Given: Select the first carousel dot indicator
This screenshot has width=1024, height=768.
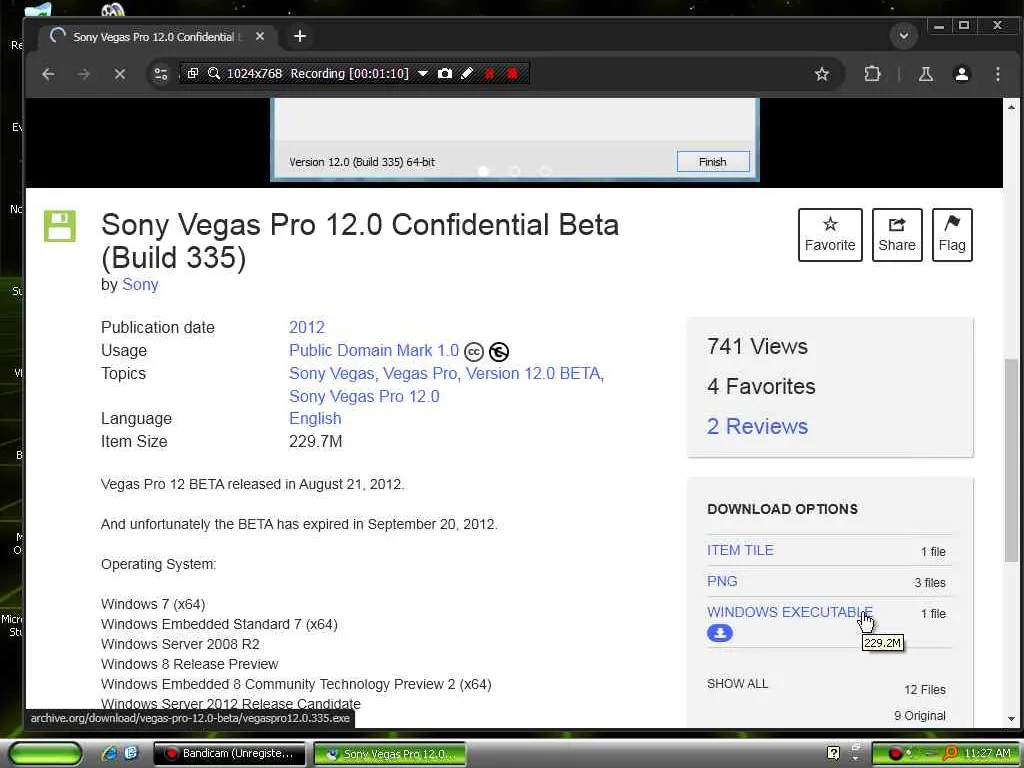Looking at the screenshot, I should click(x=483, y=171).
